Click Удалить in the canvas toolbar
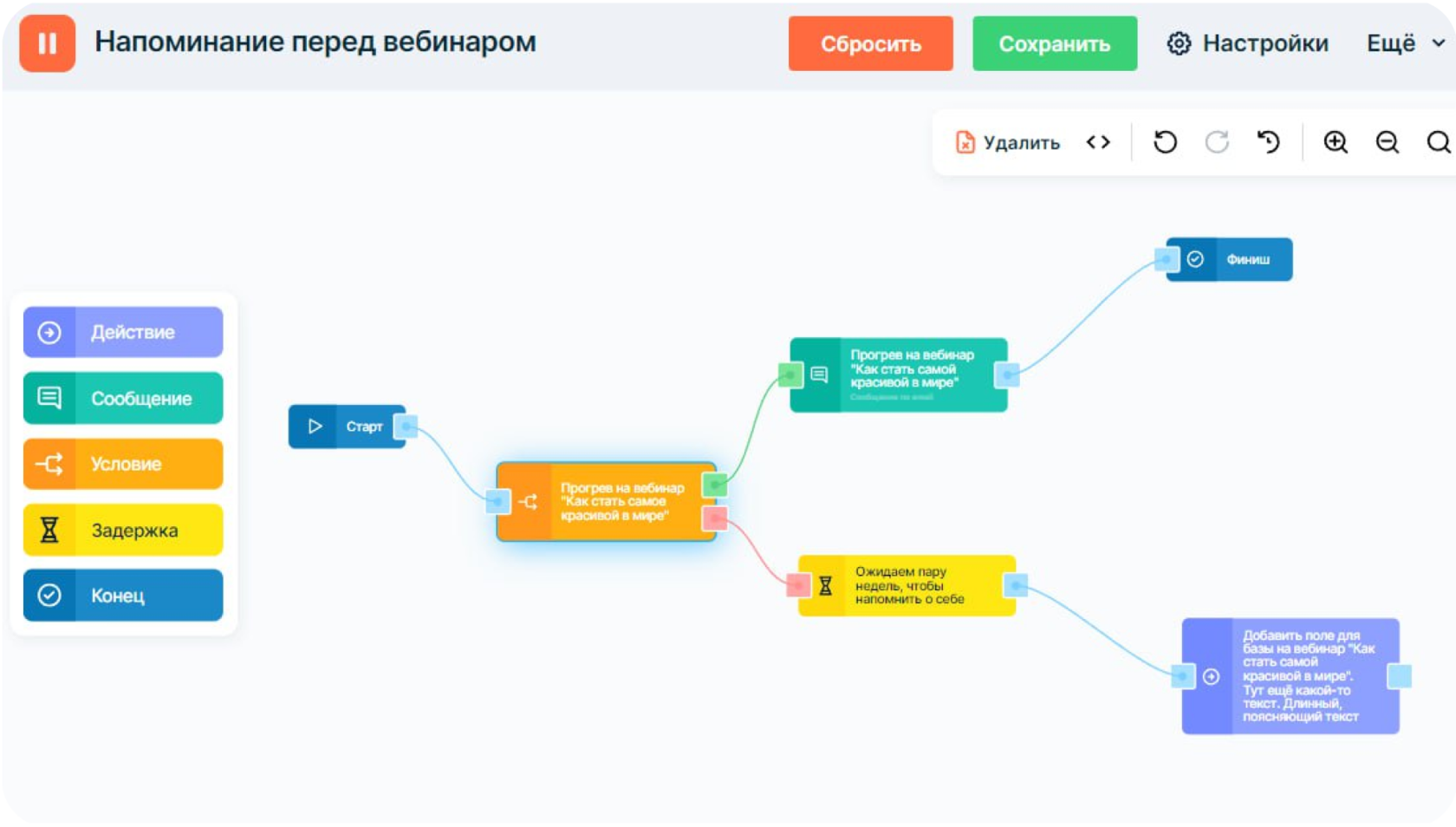The width and height of the screenshot is (1456, 827). click(1010, 142)
